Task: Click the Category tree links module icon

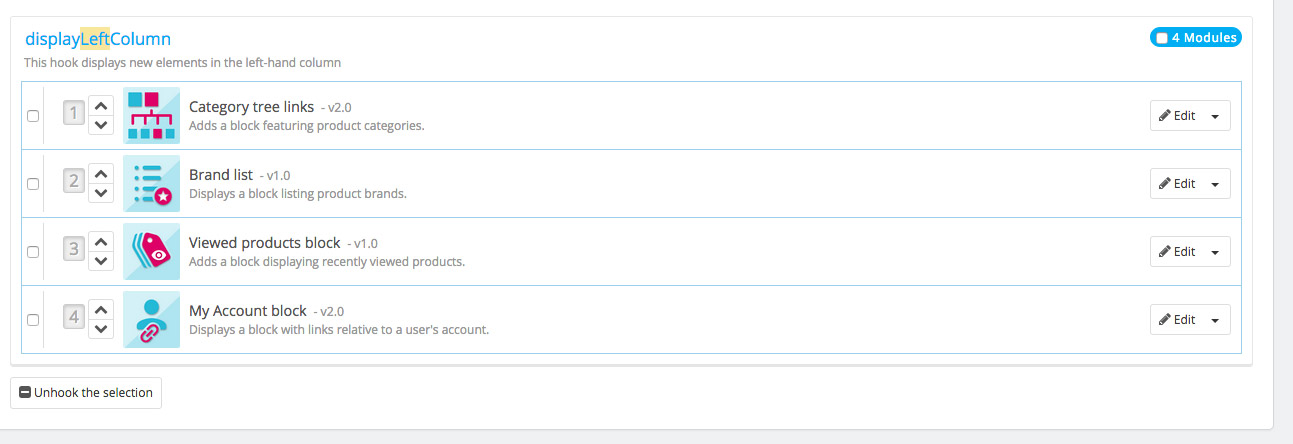Action: coord(152,116)
